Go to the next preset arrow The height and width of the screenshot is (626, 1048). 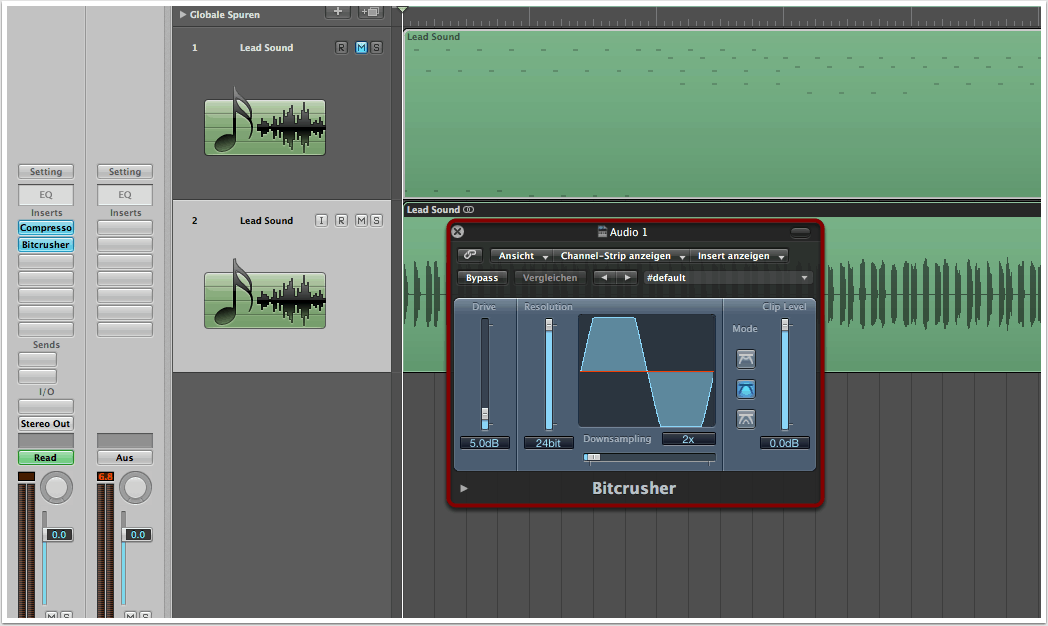627,278
